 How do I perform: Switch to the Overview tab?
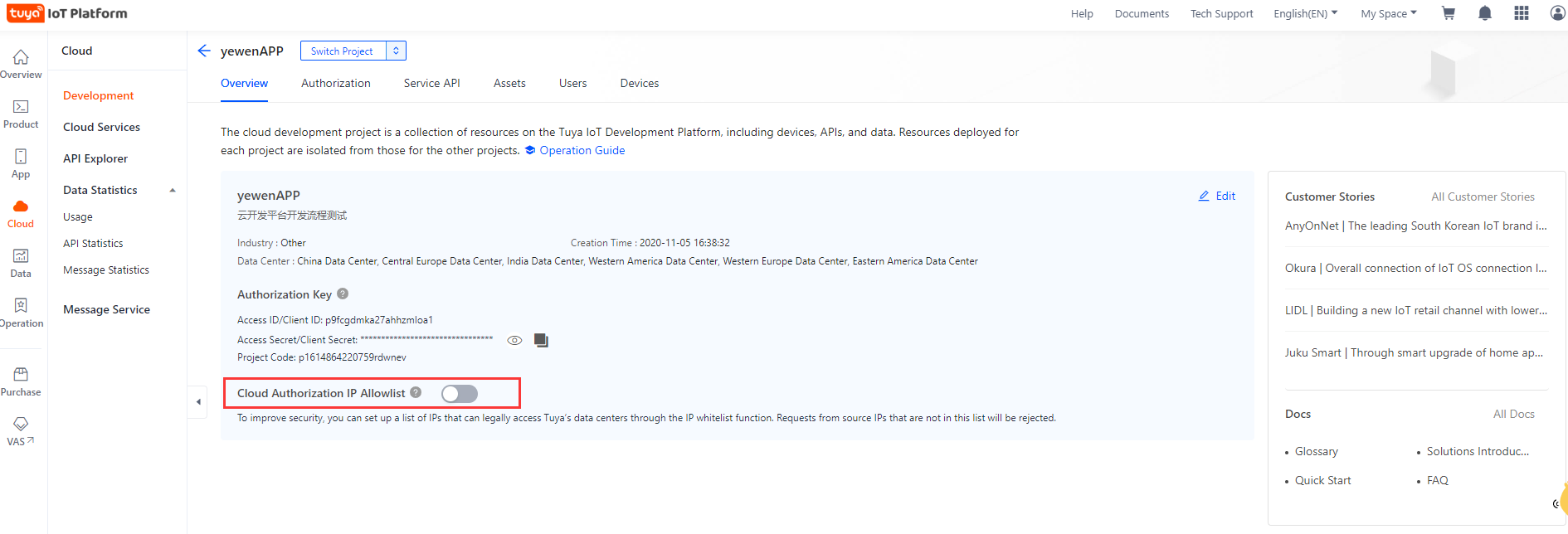[x=244, y=83]
